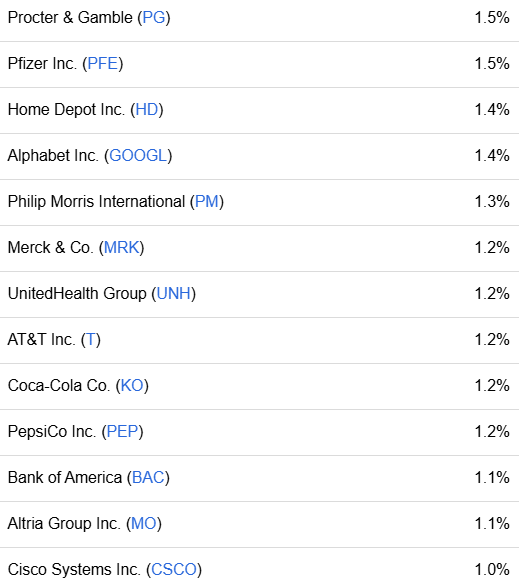Open the PM ticker link
522x586 pixels.
point(207,201)
